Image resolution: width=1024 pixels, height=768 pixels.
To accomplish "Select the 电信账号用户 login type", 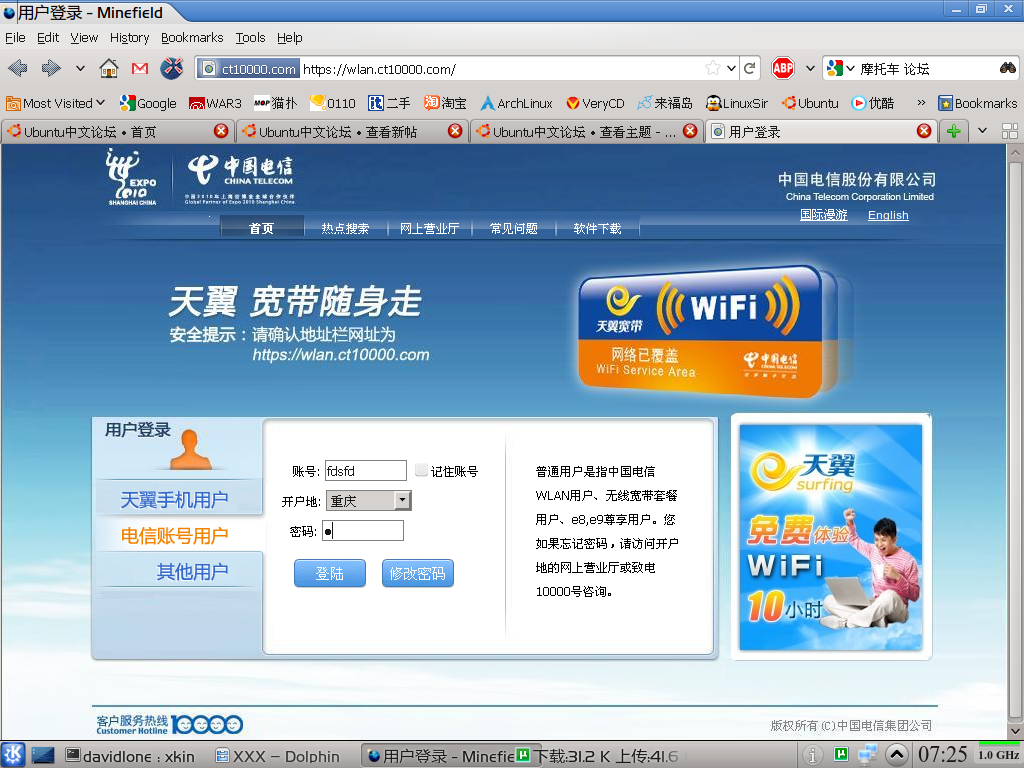I will pyautogui.click(x=174, y=536).
